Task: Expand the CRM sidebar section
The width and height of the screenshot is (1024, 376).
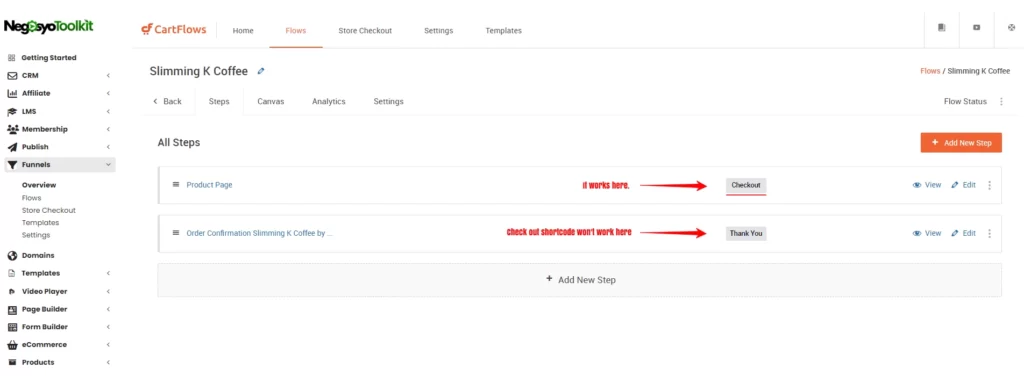Action: [x=108, y=76]
